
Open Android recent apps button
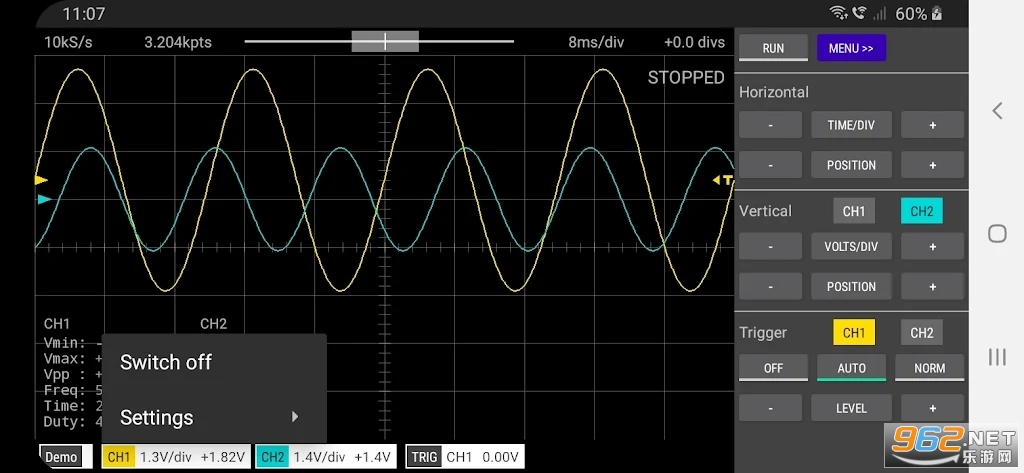coord(997,357)
